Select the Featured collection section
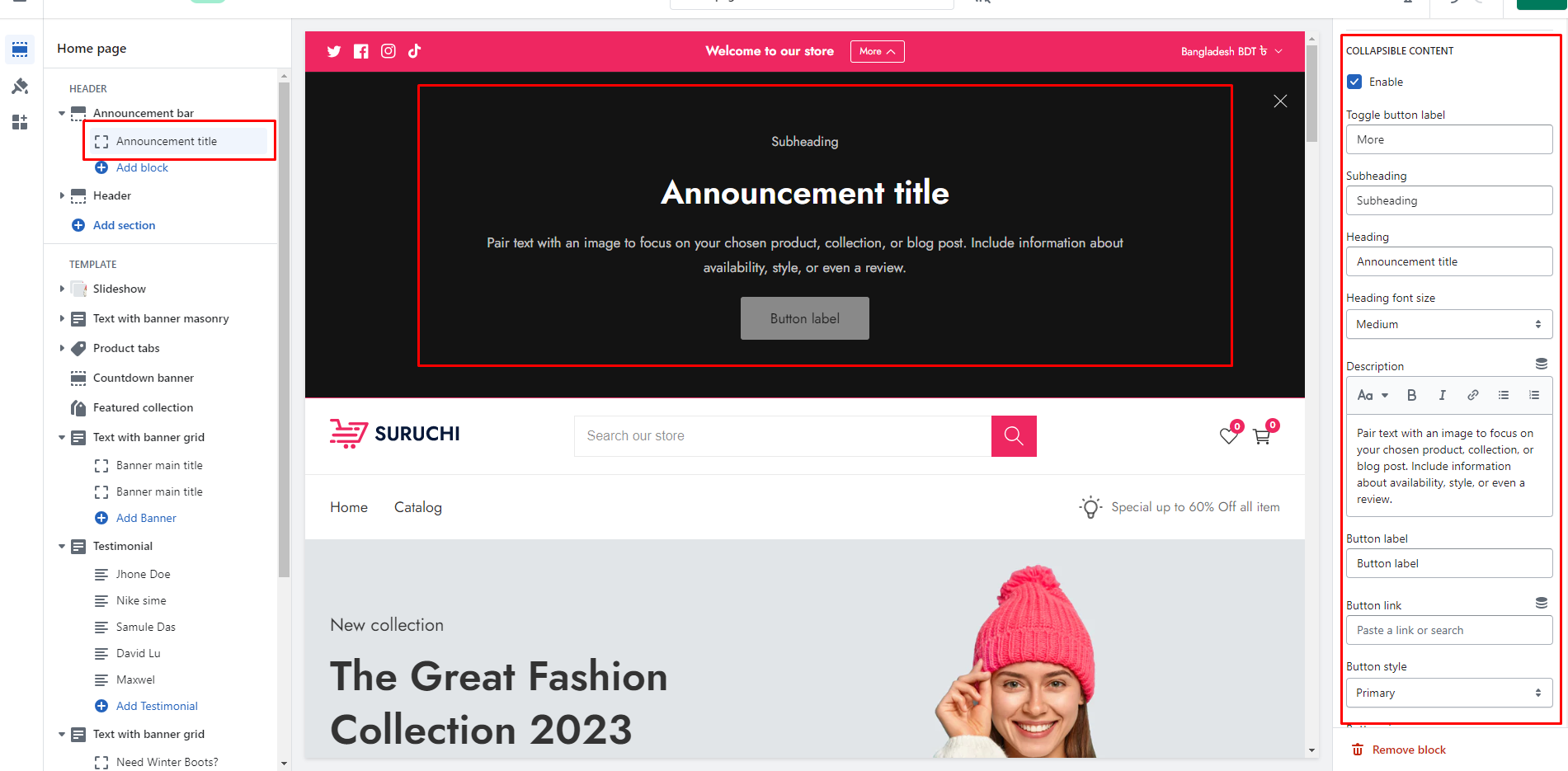1568x771 pixels. (x=144, y=407)
